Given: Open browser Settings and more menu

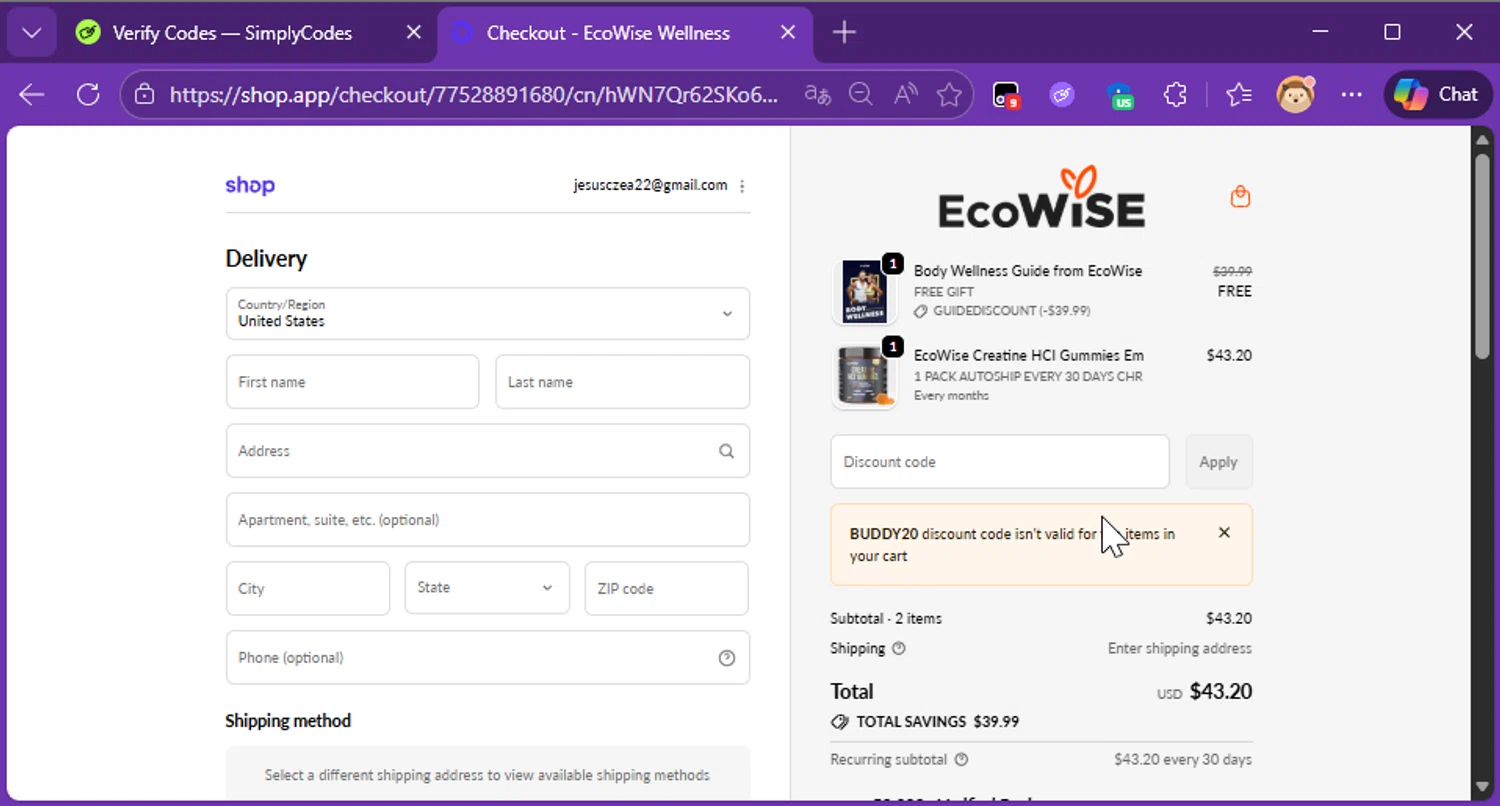Looking at the screenshot, I should (x=1352, y=95).
